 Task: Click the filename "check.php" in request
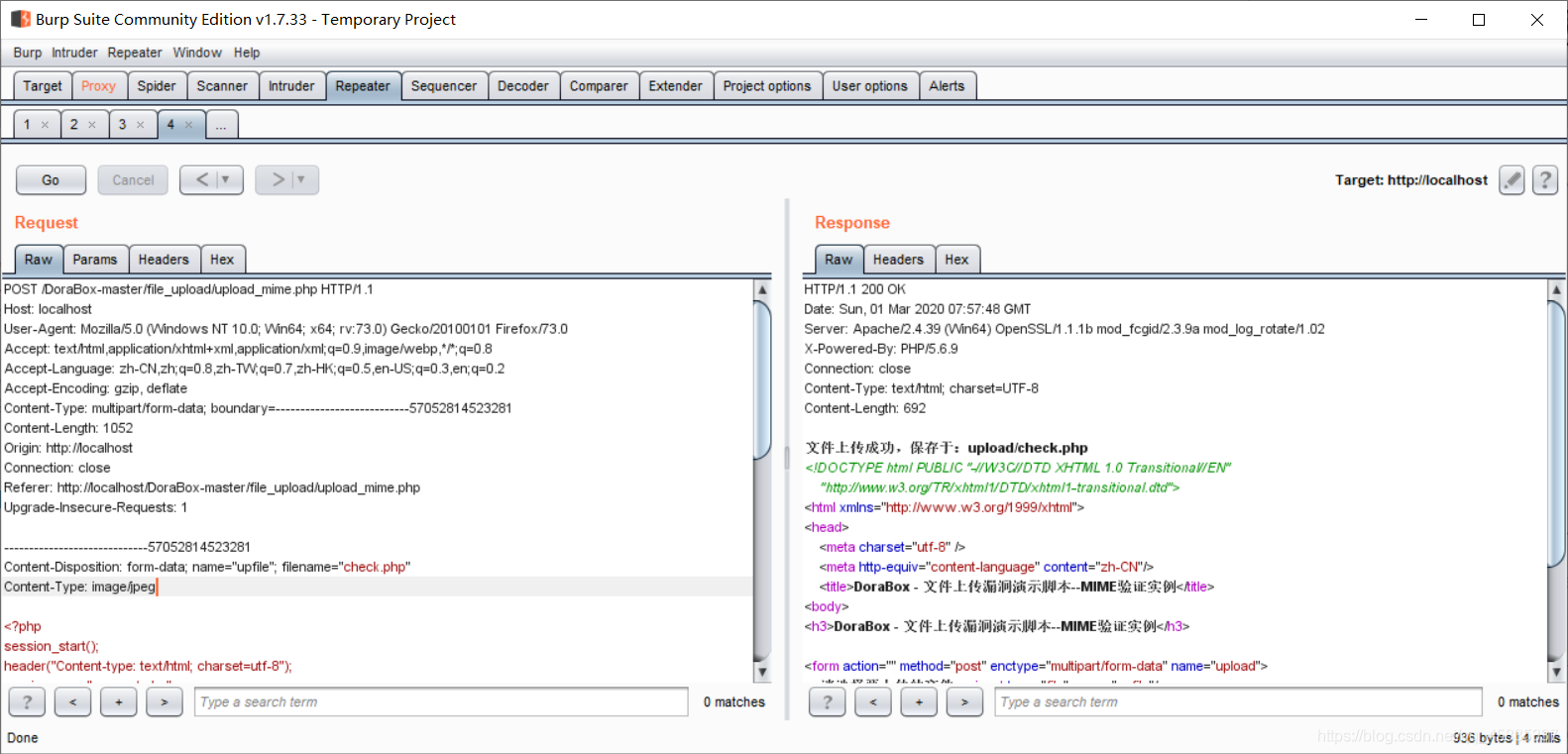[x=375, y=567]
